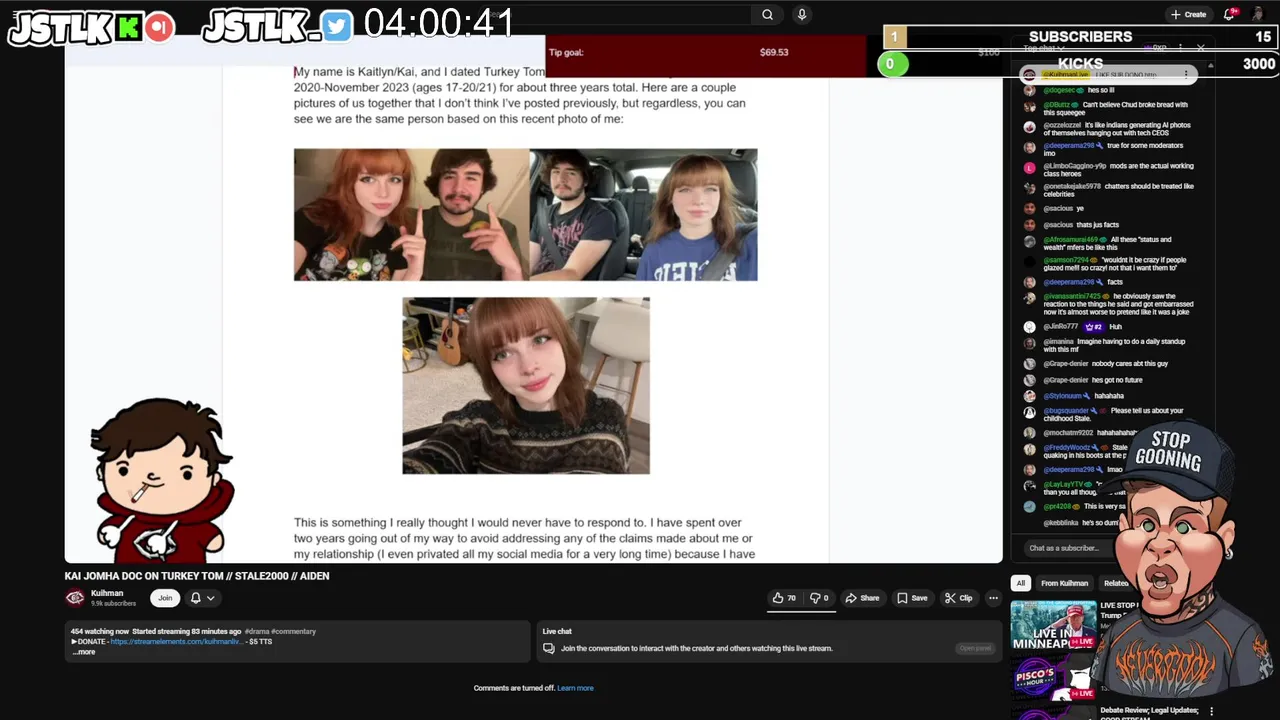Open the Kulhman channel name link
The image size is (1280, 720).
[x=107, y=593]
